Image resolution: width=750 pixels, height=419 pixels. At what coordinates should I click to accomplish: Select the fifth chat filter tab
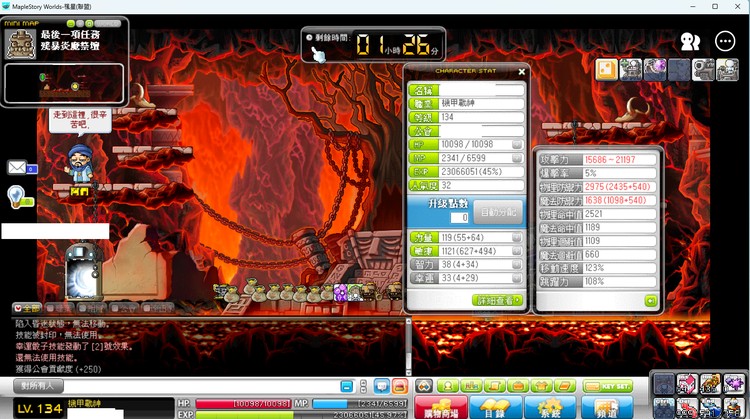(157, 309)
